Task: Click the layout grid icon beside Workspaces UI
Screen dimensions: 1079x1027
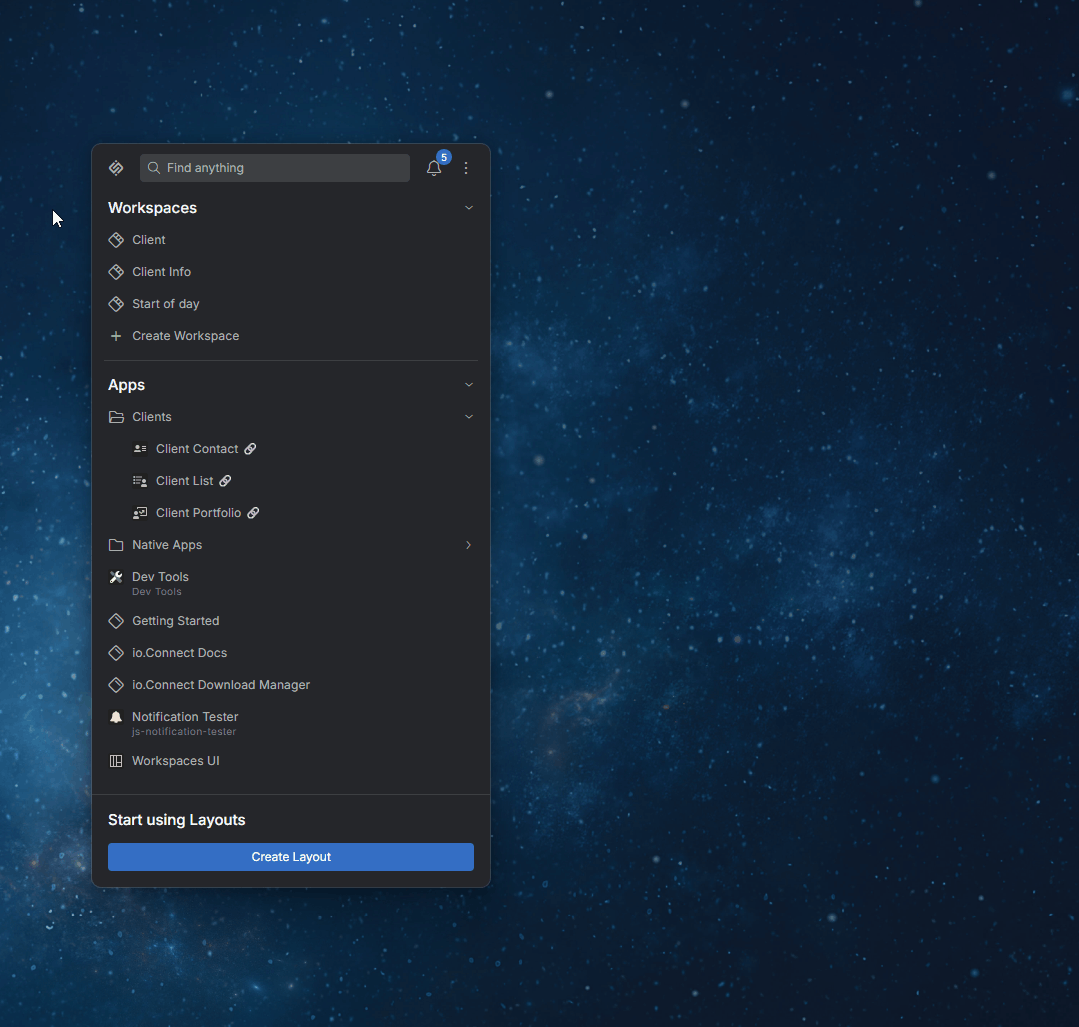Action: pos(116,761)
